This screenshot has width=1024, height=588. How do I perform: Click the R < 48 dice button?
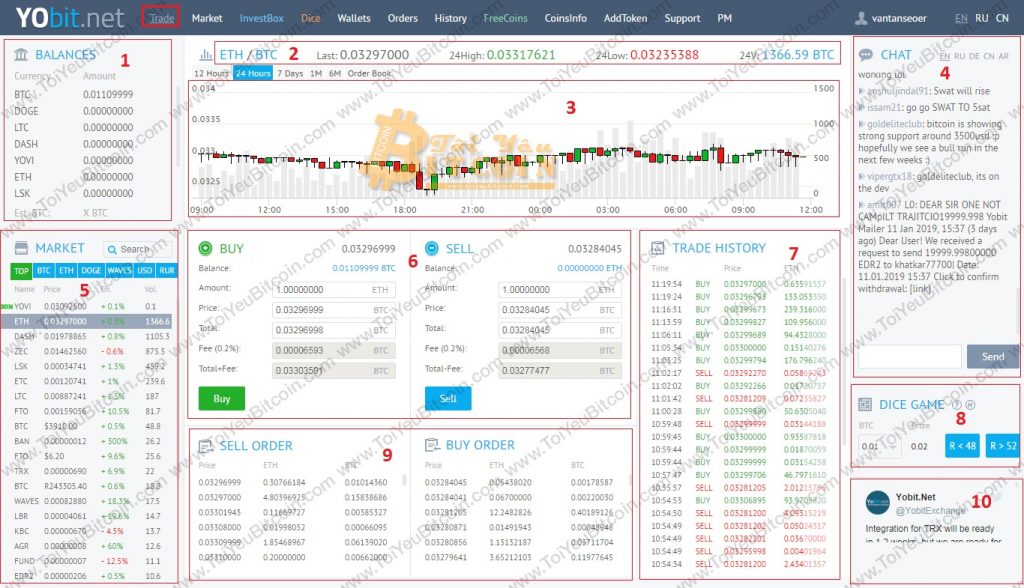click(962, 446)
